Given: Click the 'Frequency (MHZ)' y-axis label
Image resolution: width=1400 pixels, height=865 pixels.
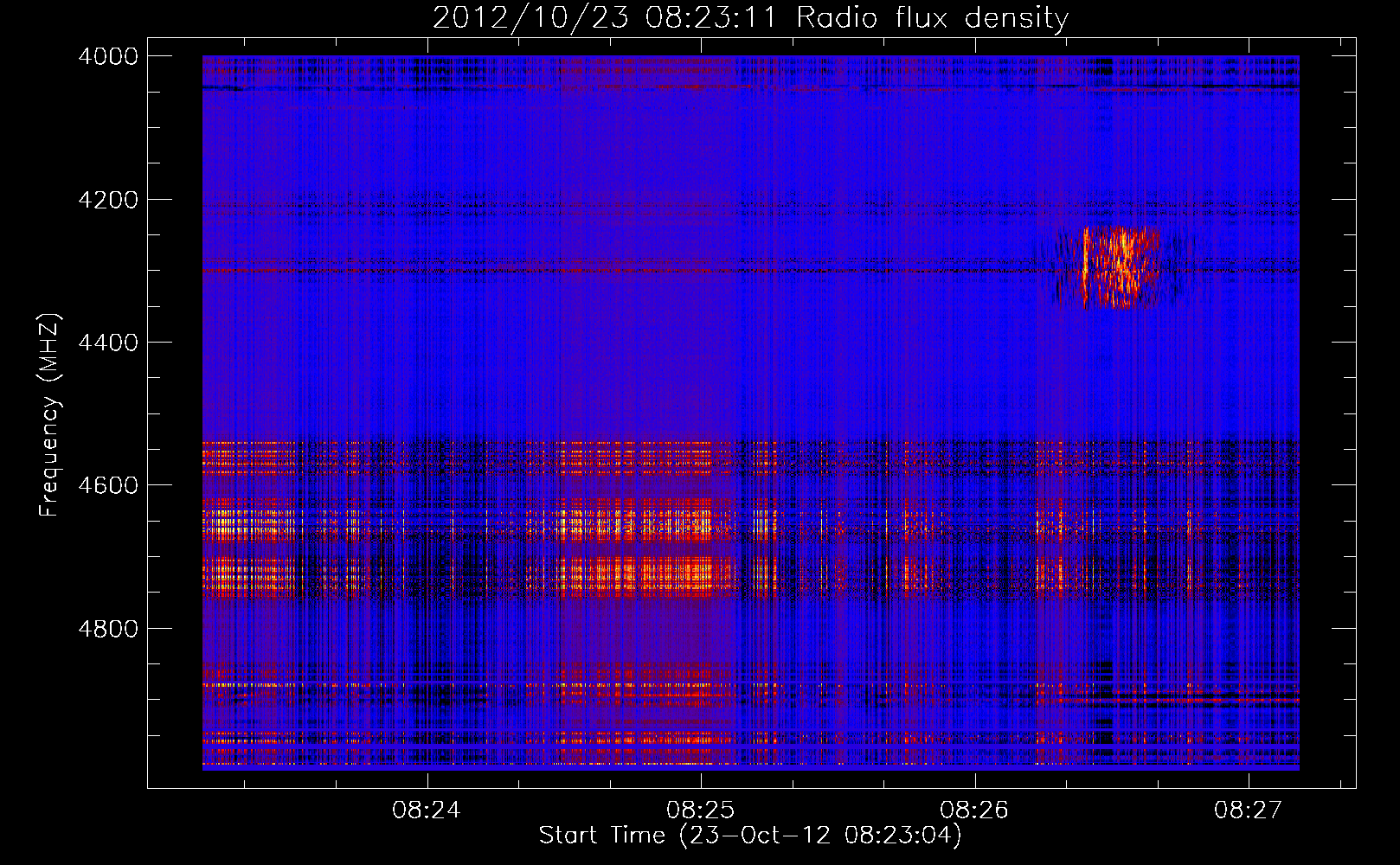Looking at the screenshot, I should click(50, 415).
